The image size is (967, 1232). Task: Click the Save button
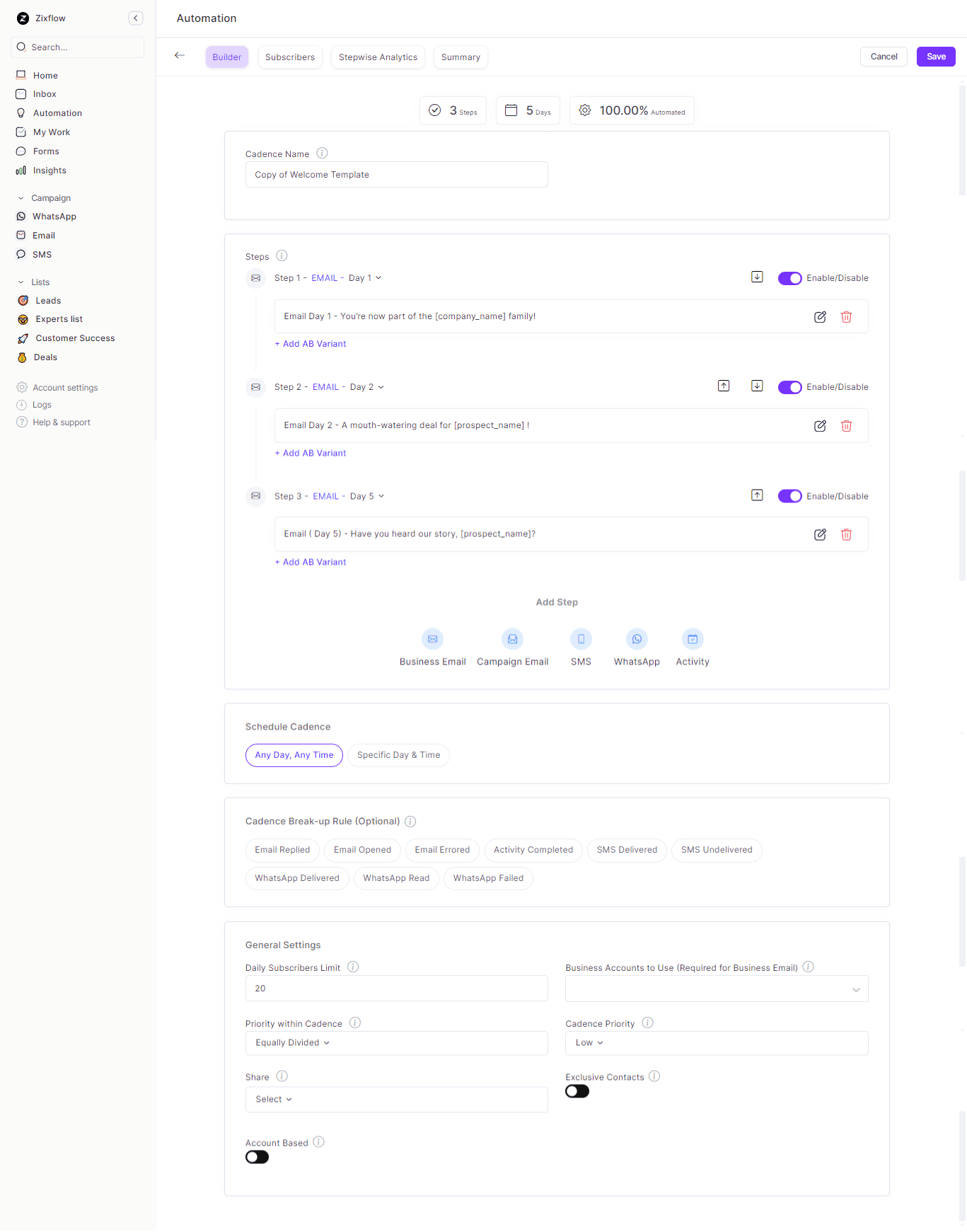tap(935, 57)
